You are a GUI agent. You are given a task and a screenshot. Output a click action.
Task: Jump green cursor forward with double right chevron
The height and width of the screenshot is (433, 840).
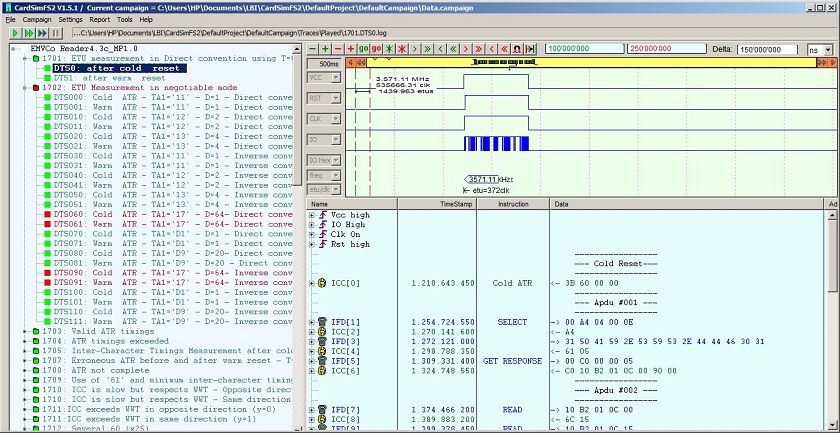pos(428,49)
